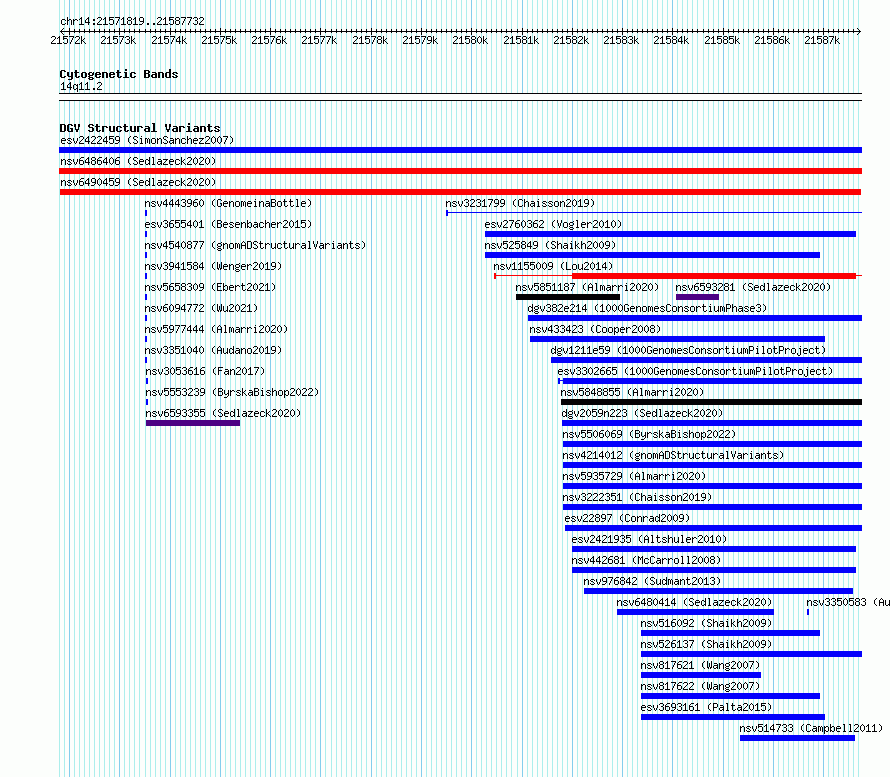Open nsv3351040 (Audano2019) variant
This screenshot has height=777, width=890.
point(213,350)
